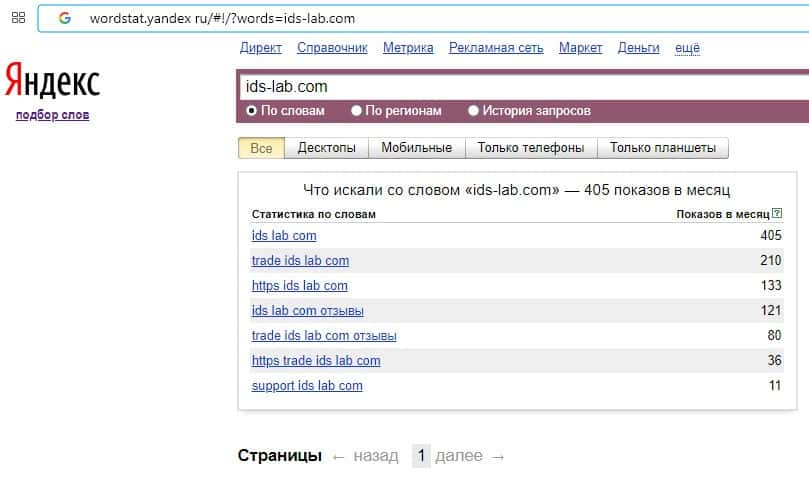This screenshot has height=504, width=809.
Task: Click the help question mark beside Показов в месяц
Action: pos(777,214)
